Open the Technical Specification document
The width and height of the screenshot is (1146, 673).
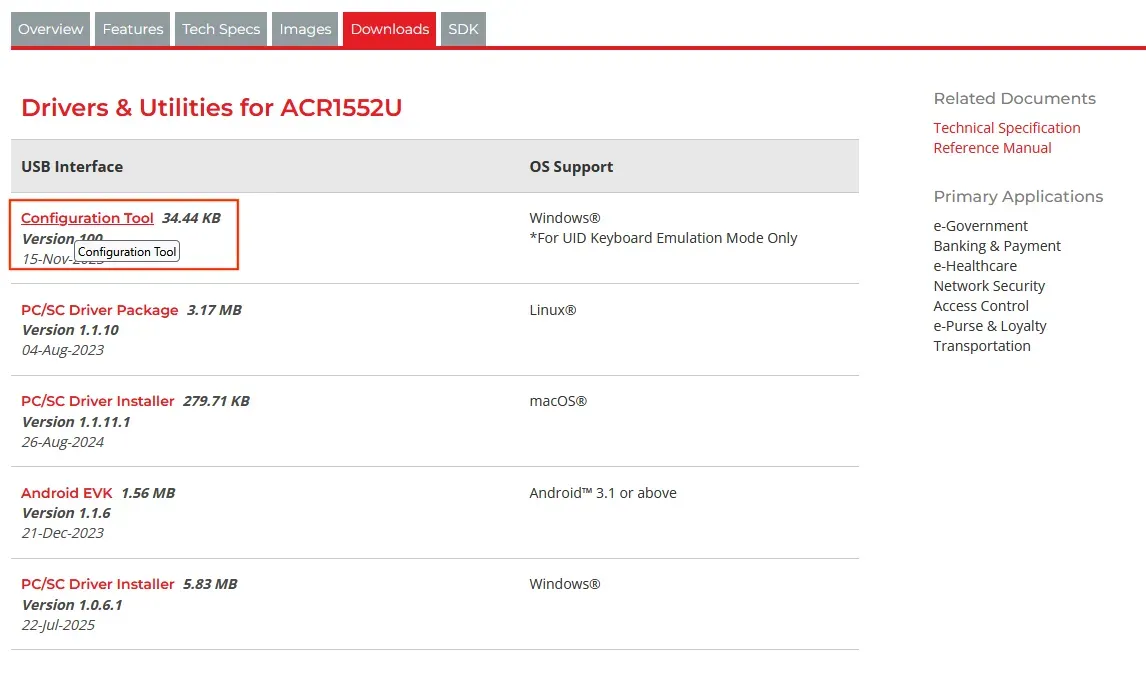(1006, 127)
